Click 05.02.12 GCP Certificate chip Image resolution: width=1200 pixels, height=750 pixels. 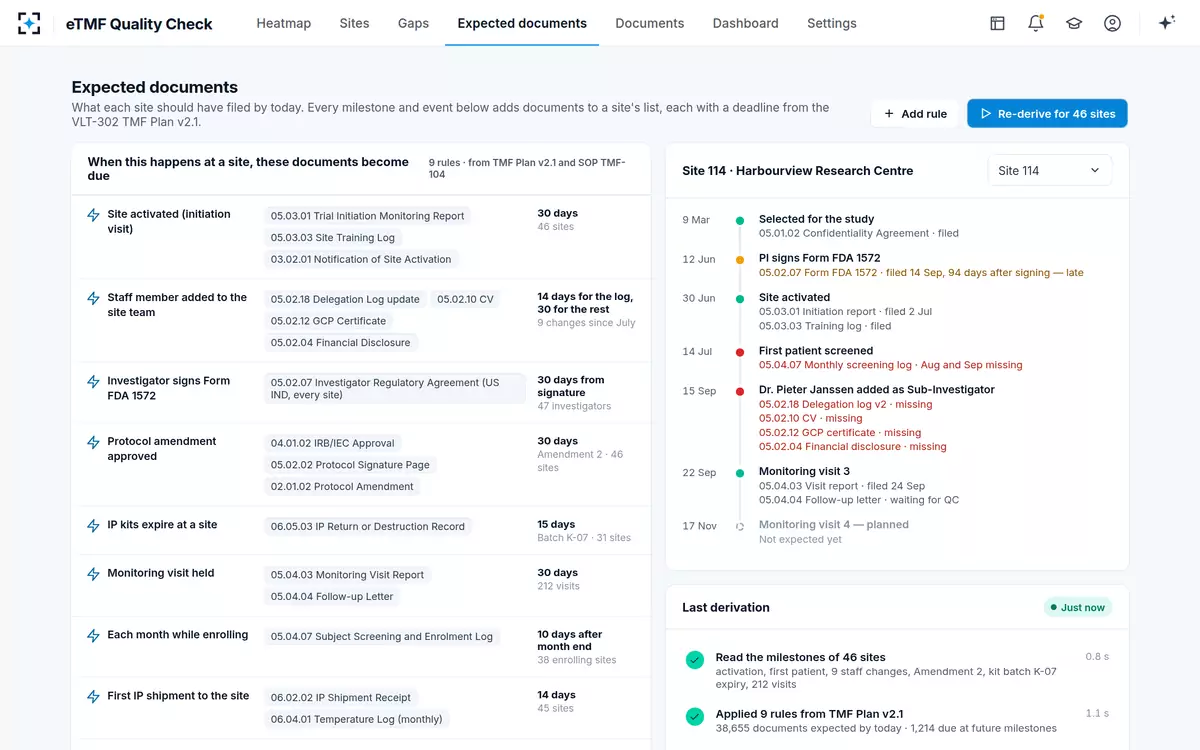[x=328, y=321]
